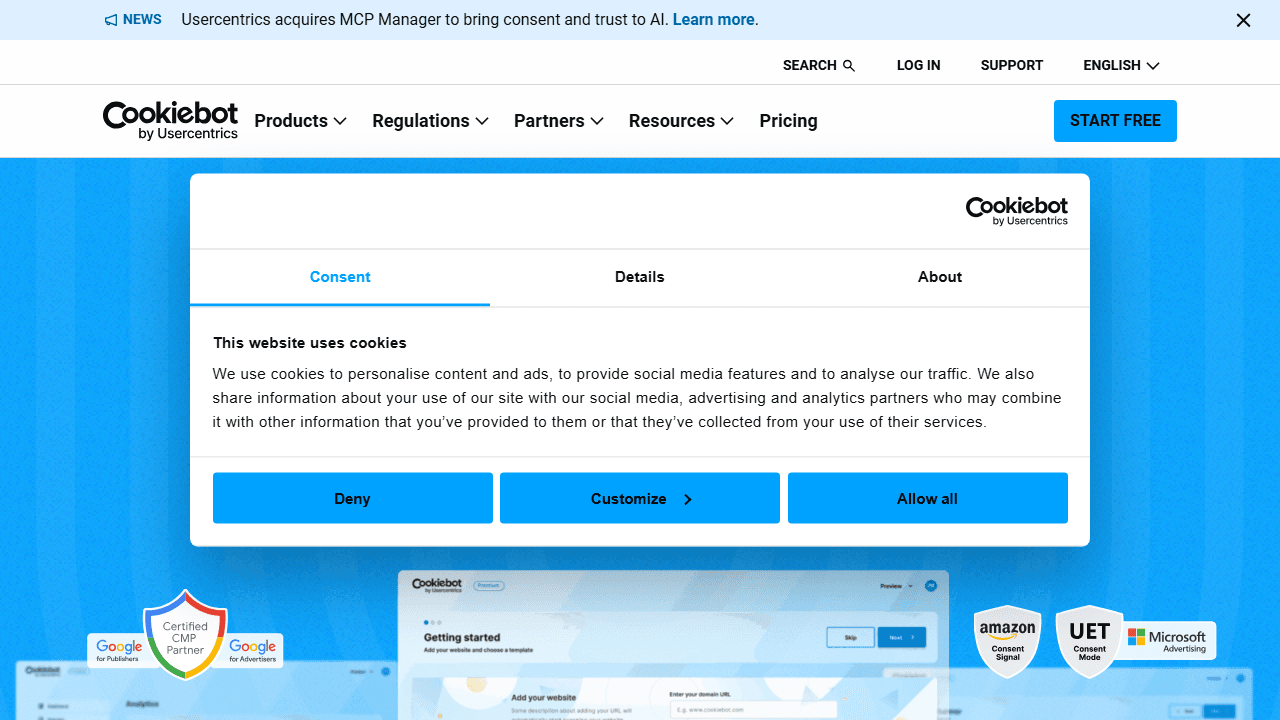Click the Amazon Consent Signal badge

(1007, 641)
